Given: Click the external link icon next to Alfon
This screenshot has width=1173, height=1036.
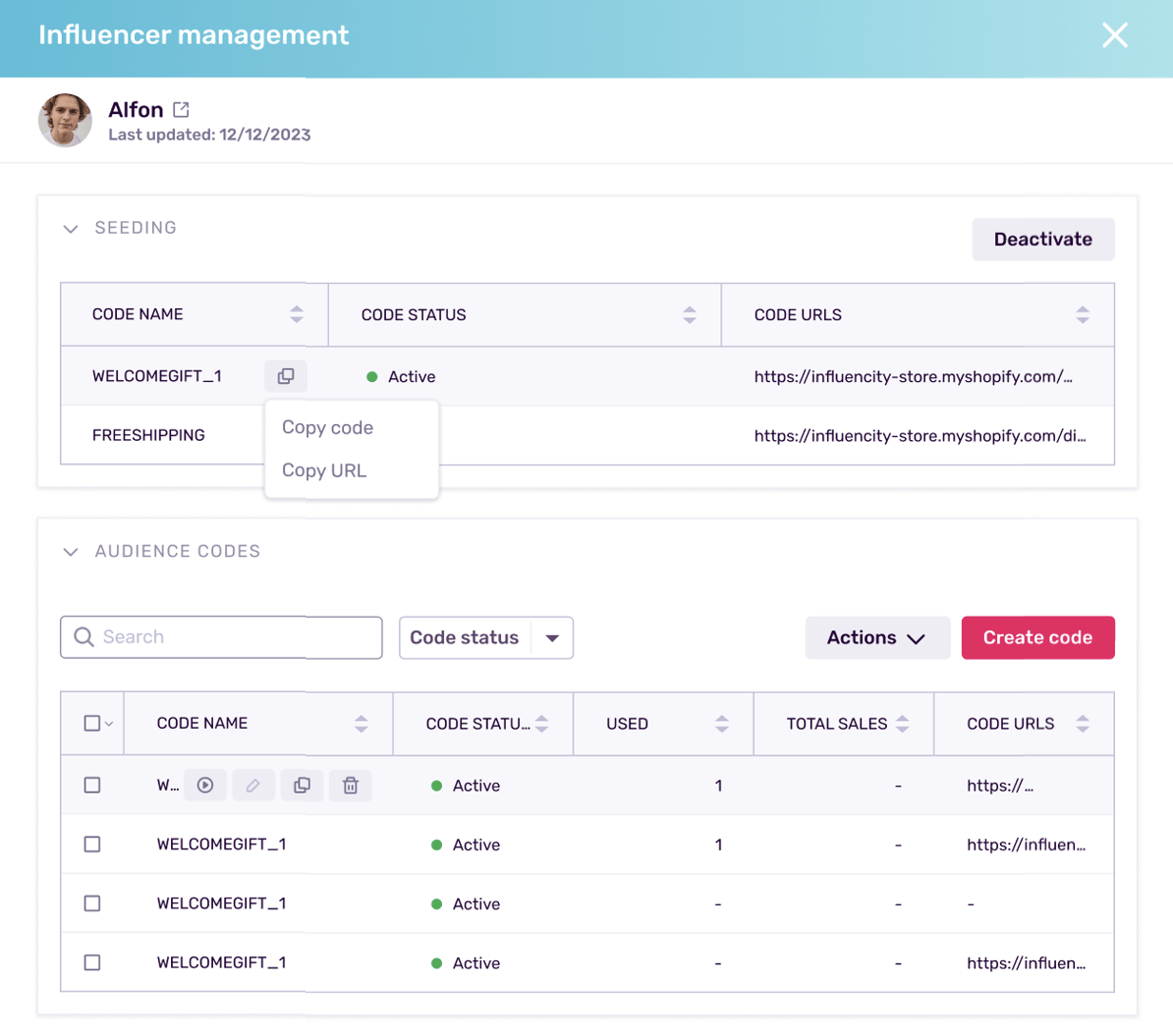Looking at the screenshot, I should tap(181, 110).
